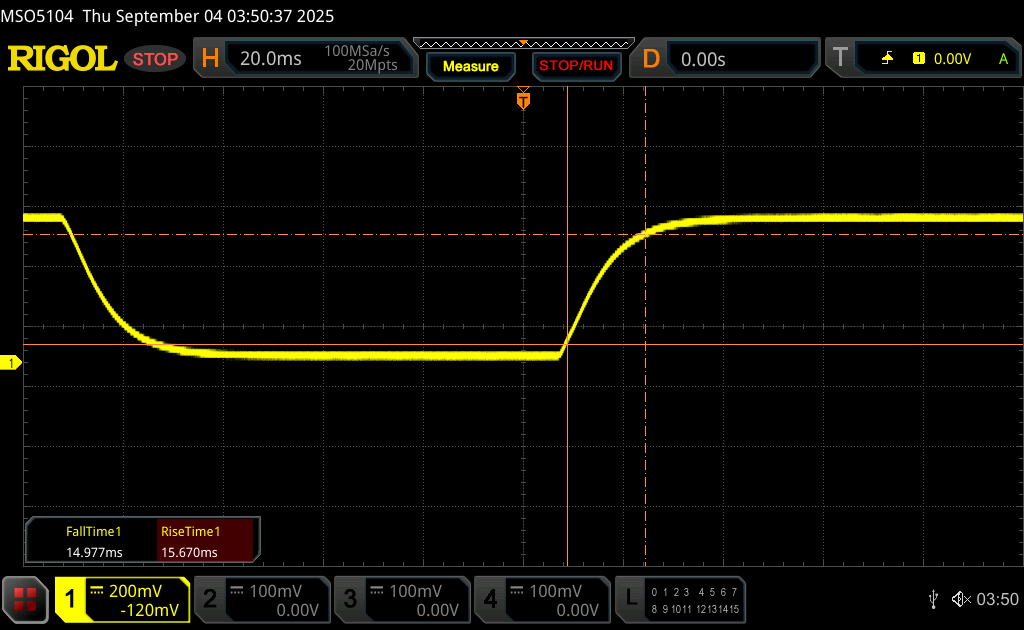Click the RIGOL logo

click(x=62, y=59)
